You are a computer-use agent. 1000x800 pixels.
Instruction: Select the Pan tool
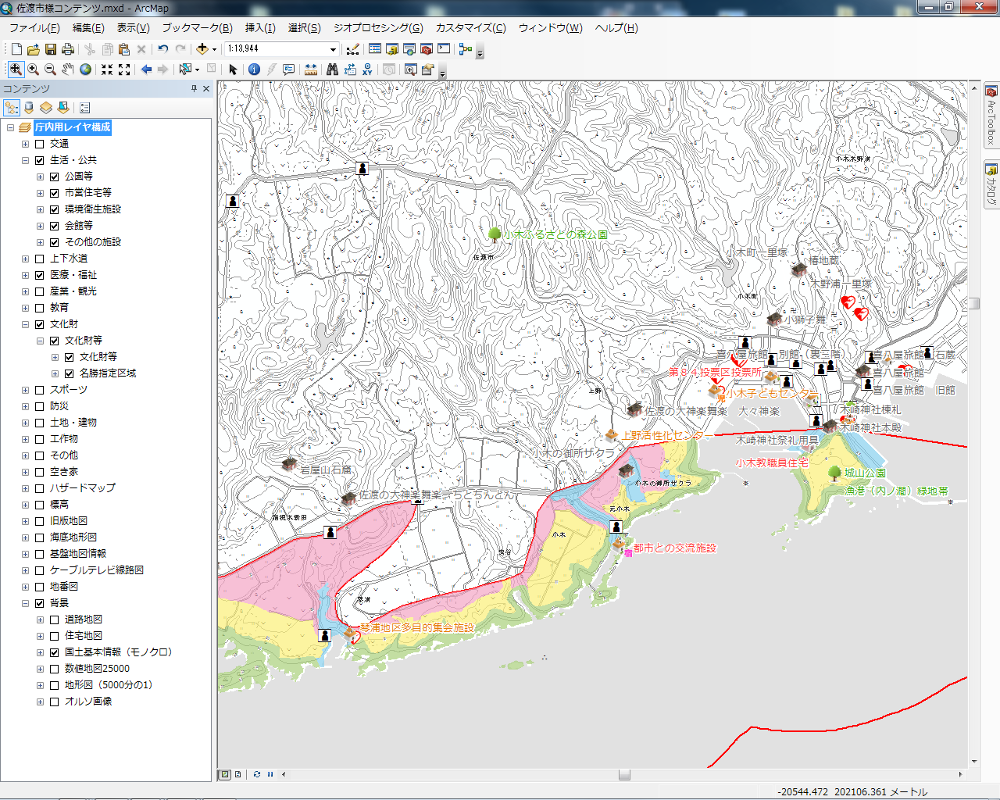click(x=68, y=68)
